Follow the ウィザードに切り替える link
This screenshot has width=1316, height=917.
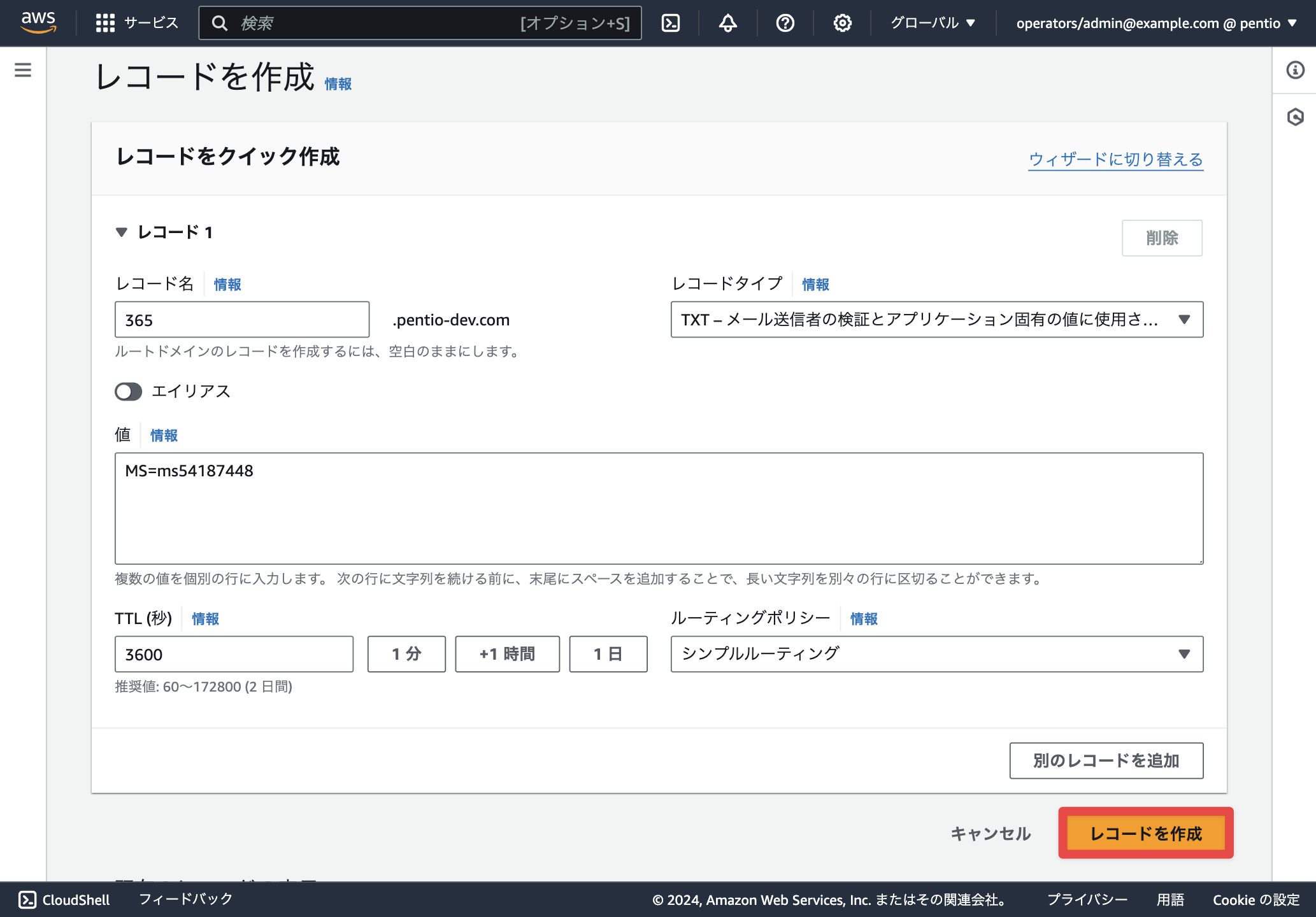click(1116, 159)
